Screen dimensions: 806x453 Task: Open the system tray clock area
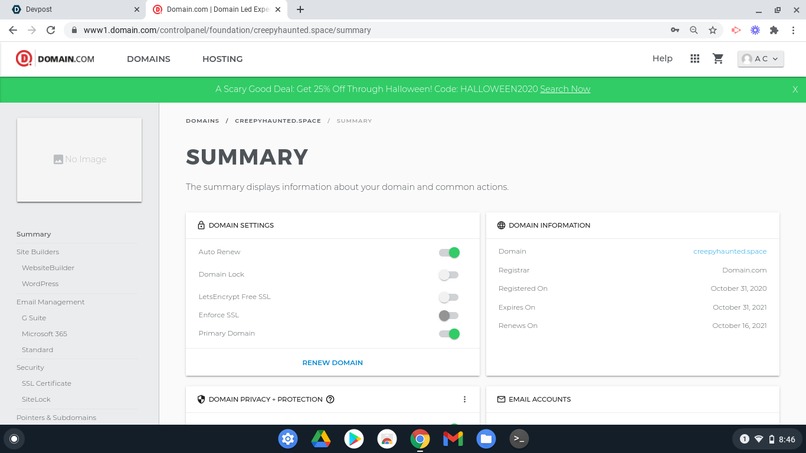[x=768, y=439]
